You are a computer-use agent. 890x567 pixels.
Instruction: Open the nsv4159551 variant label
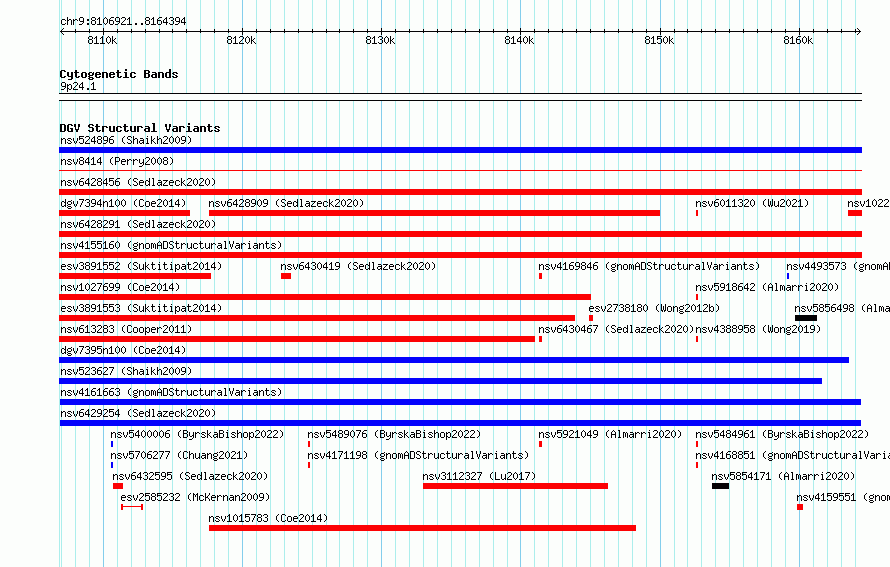[843, 497]
